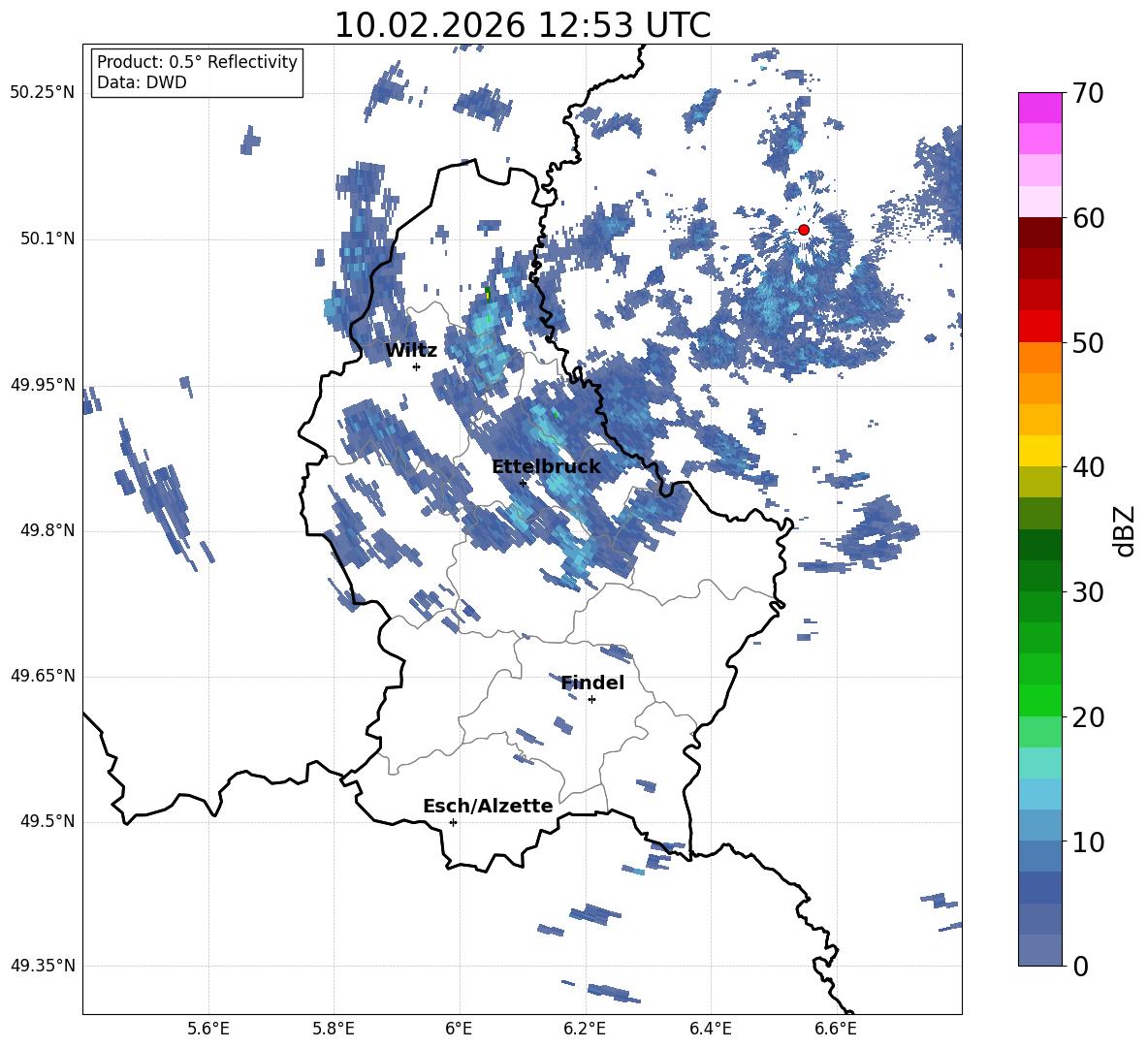Click the 49.95°N latitude label
The image size is (1148, 1048).
43,385
